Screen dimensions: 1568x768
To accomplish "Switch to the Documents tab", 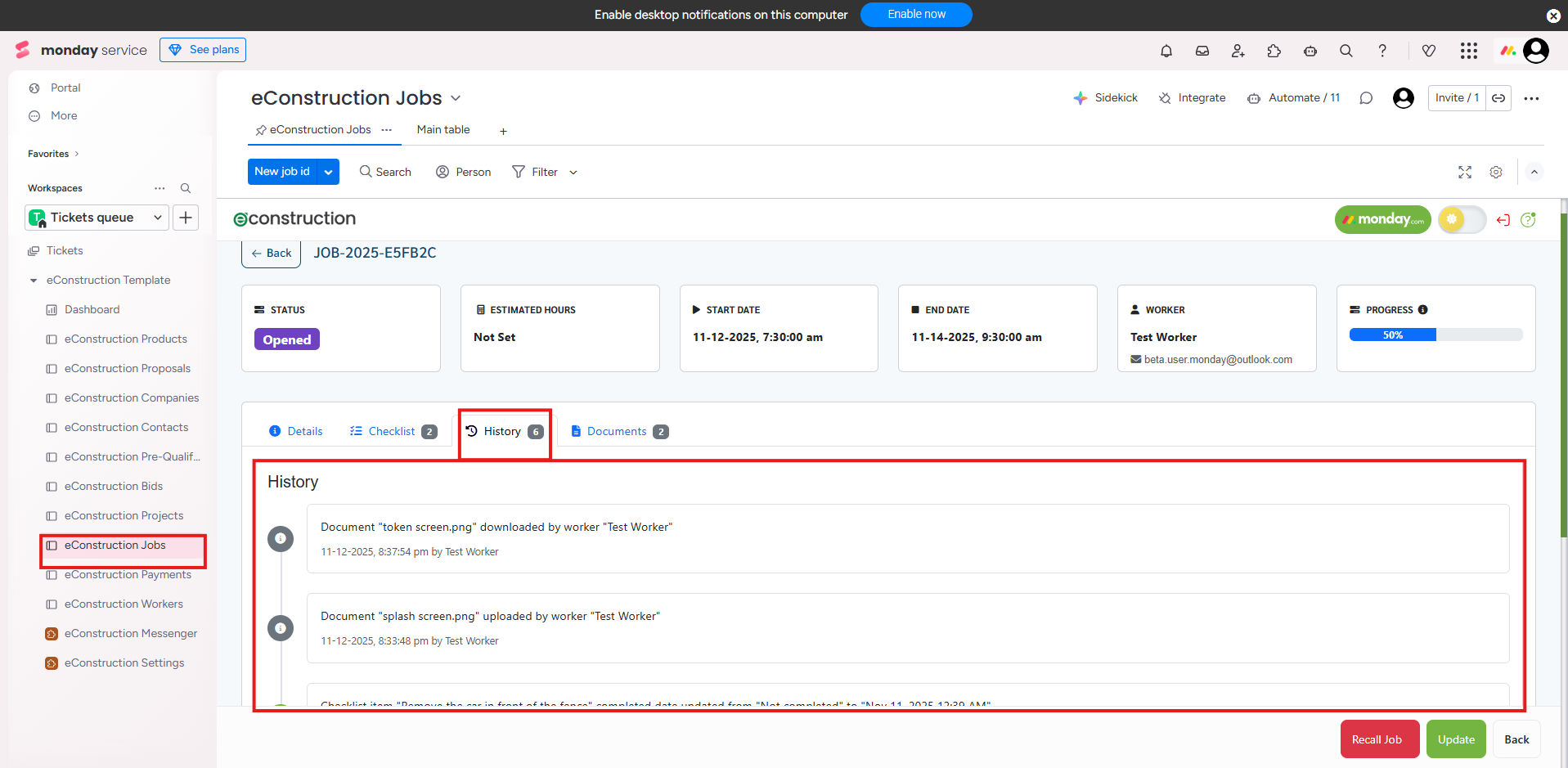I will (618, 431).
